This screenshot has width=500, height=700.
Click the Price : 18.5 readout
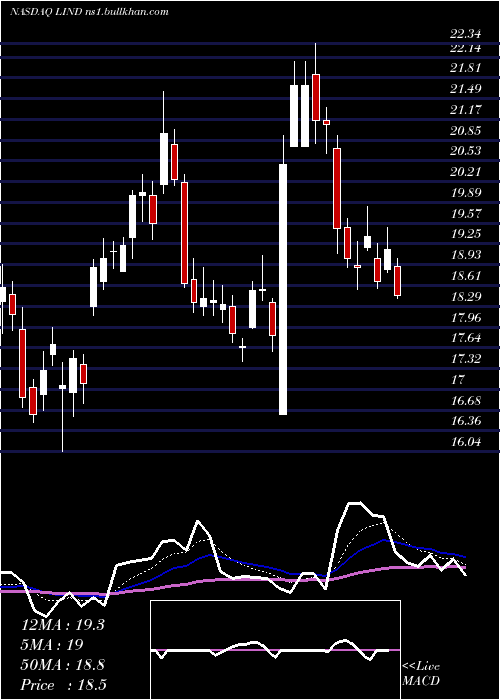63,685
